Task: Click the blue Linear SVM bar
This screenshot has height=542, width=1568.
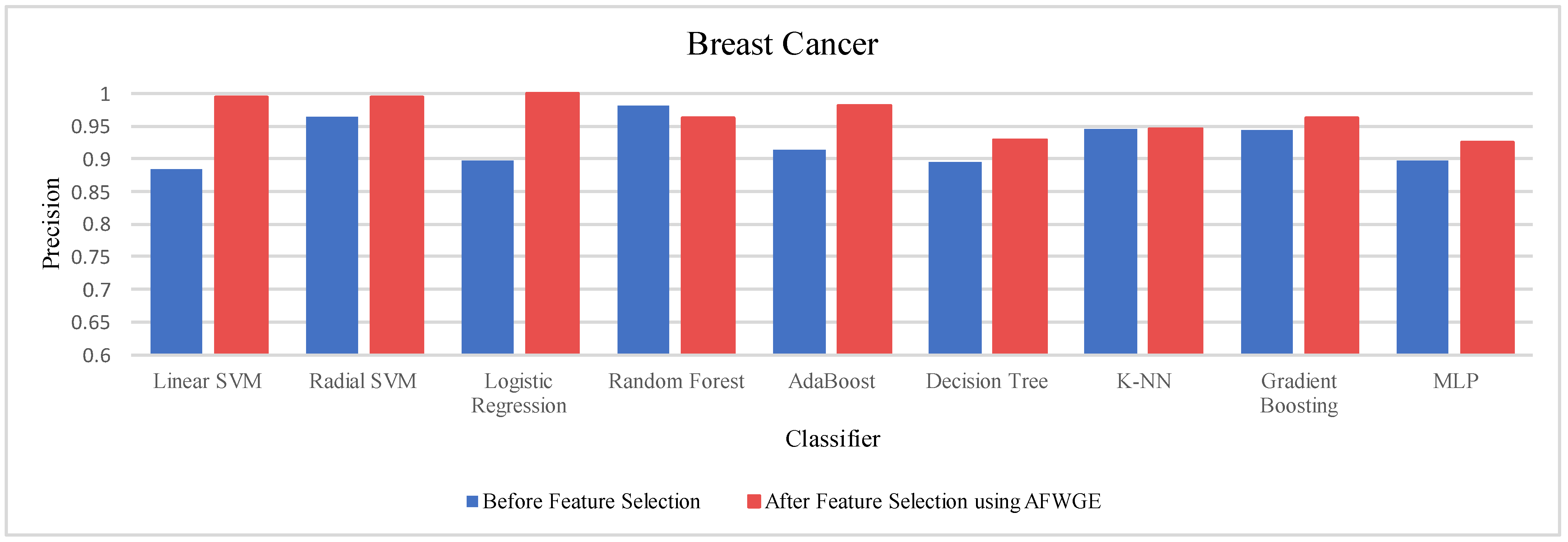Action: click(176, 262)
